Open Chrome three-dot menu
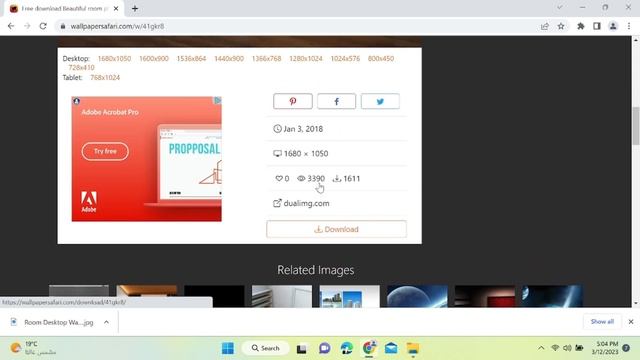This screenshot has height=360, width=640. (x=629, y=26)
